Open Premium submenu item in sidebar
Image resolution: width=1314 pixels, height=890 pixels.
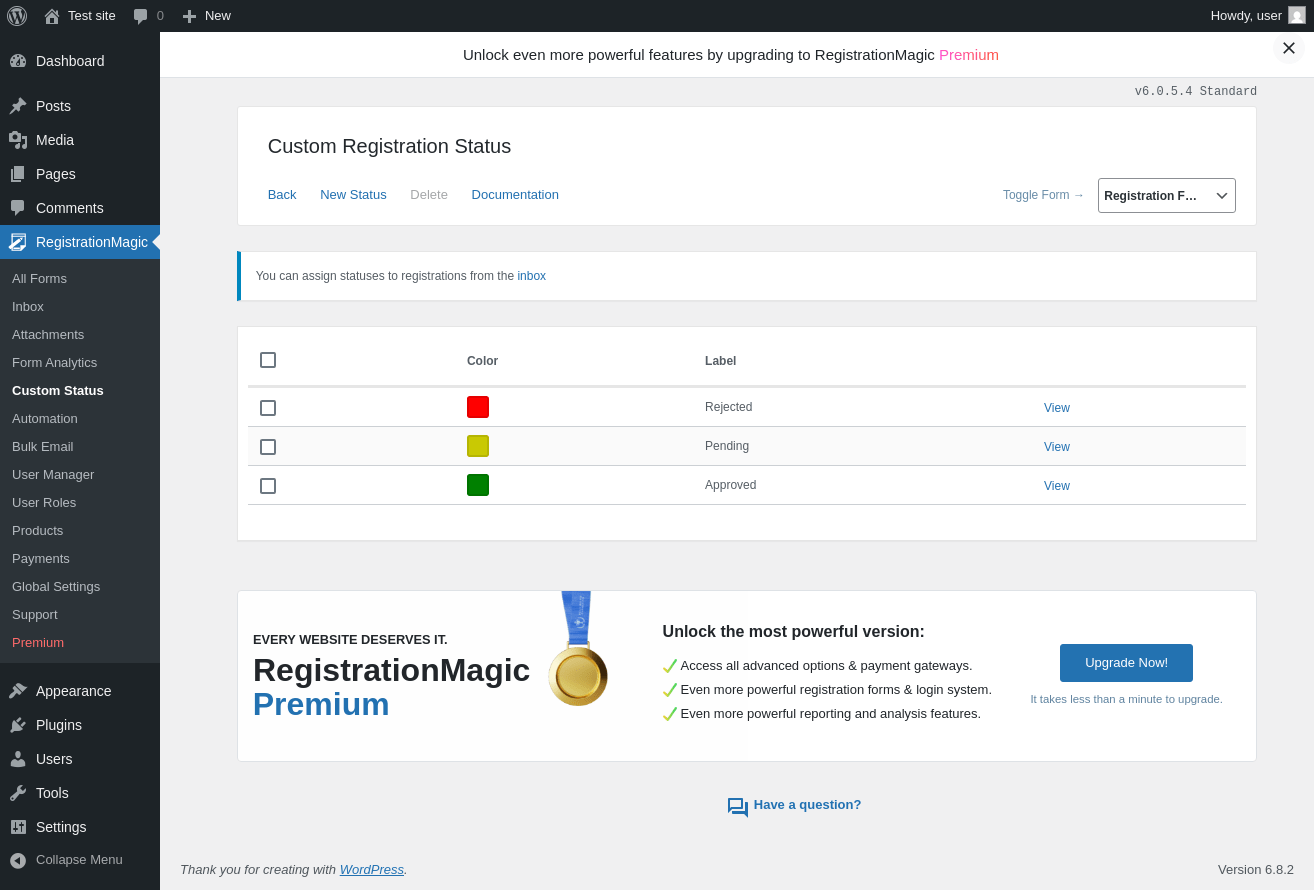tap(38, 643)
